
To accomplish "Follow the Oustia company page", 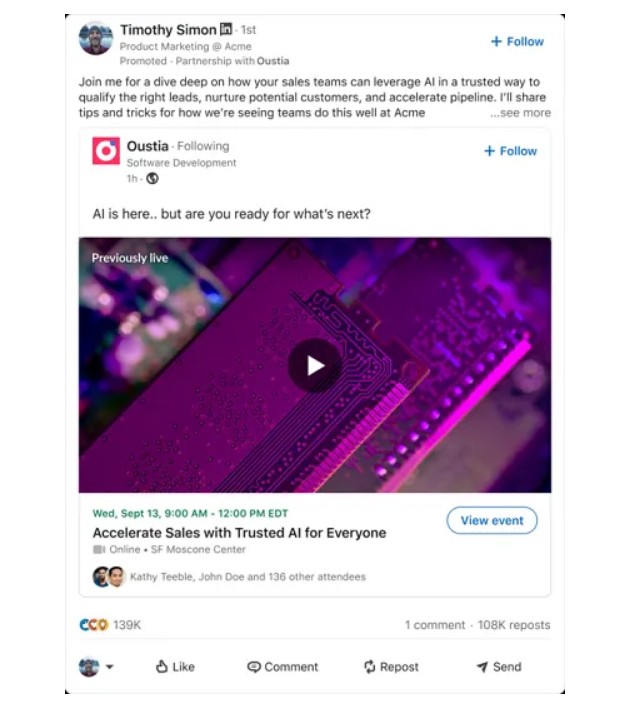I will pyautogui.click(x=510, y=151).
